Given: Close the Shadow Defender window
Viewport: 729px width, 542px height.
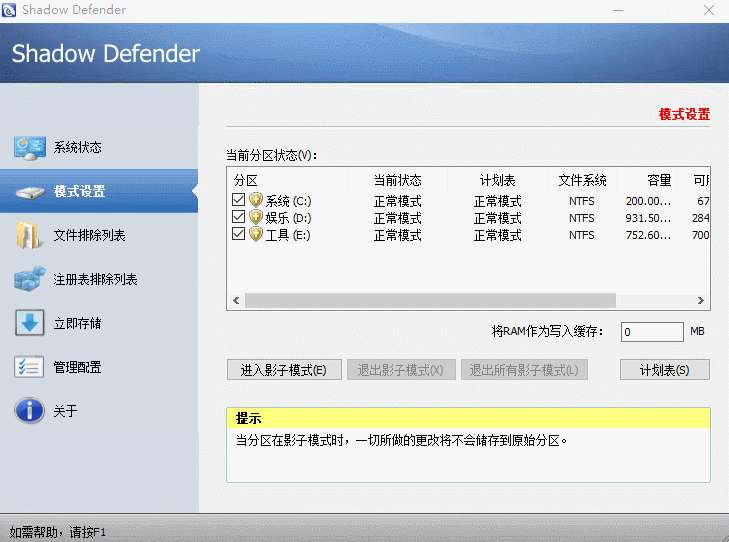Looking at the screenshot, I should (x=709, y=10).
